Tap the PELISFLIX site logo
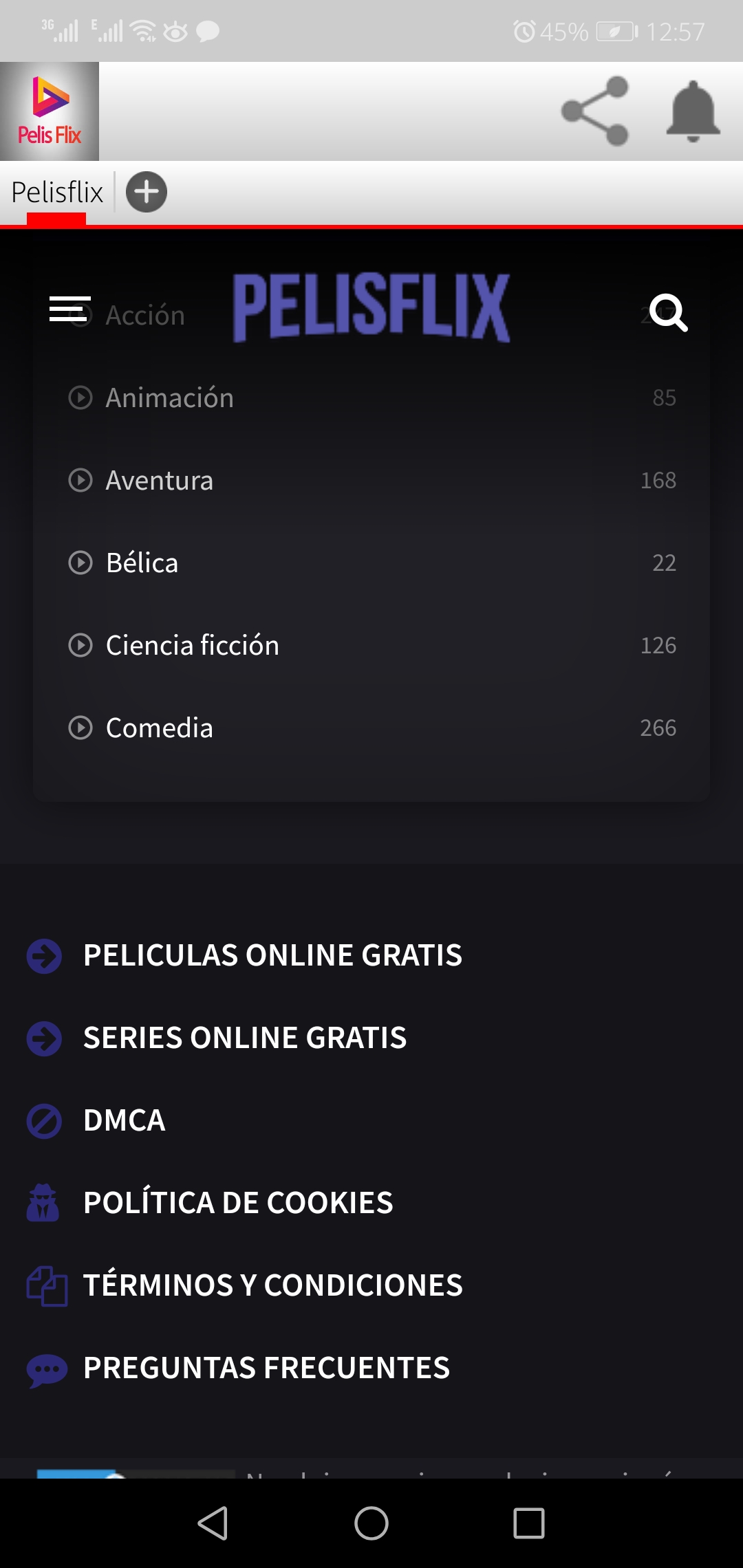The height and width of the screenshot is (1568, 743). (371, 307)
